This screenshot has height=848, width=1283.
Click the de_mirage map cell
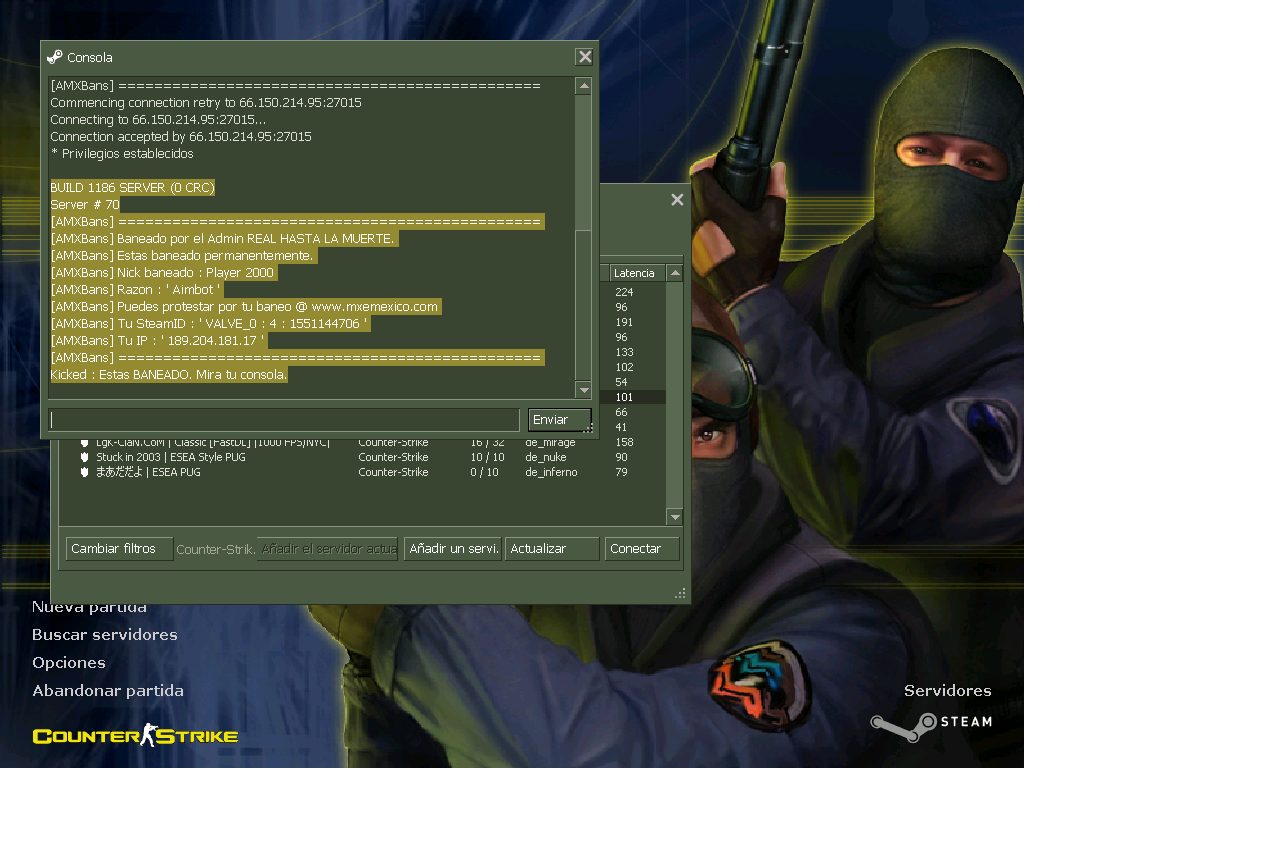550,442
